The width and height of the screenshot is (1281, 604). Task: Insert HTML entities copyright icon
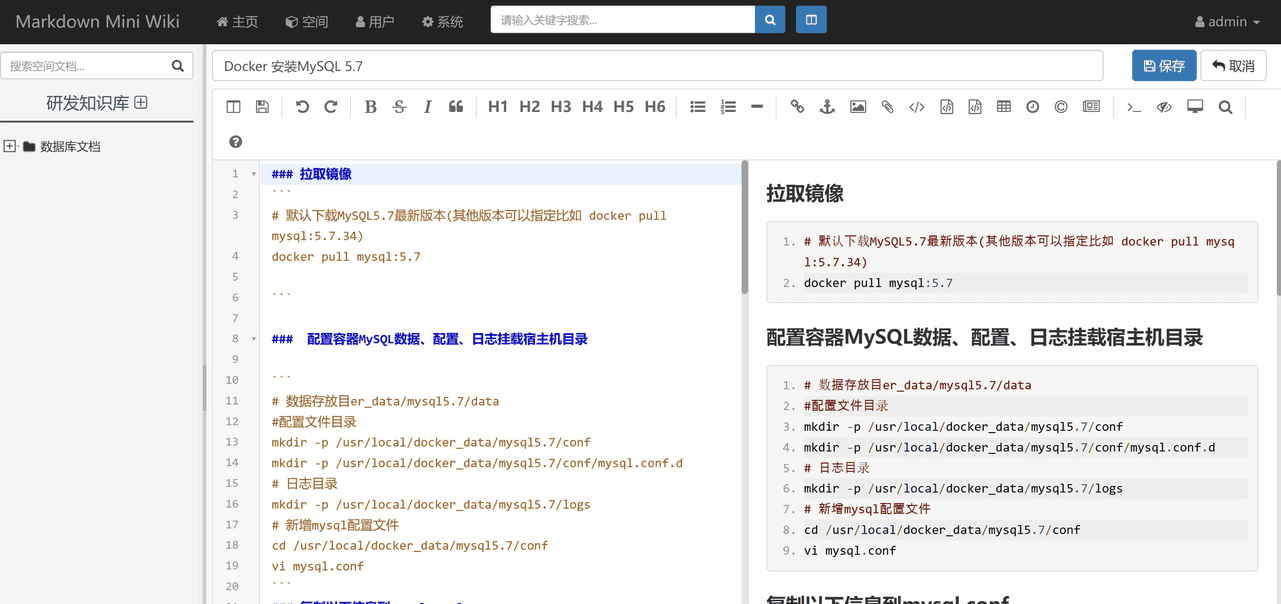coord(1061,107)
